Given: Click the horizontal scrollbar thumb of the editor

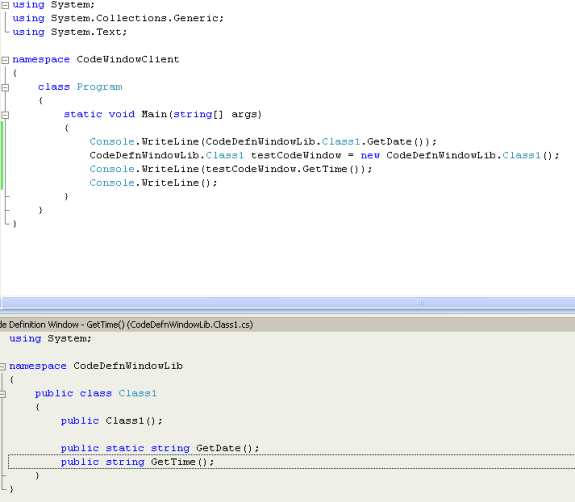Looking at the screenshot, I should [x=288, y=302].
